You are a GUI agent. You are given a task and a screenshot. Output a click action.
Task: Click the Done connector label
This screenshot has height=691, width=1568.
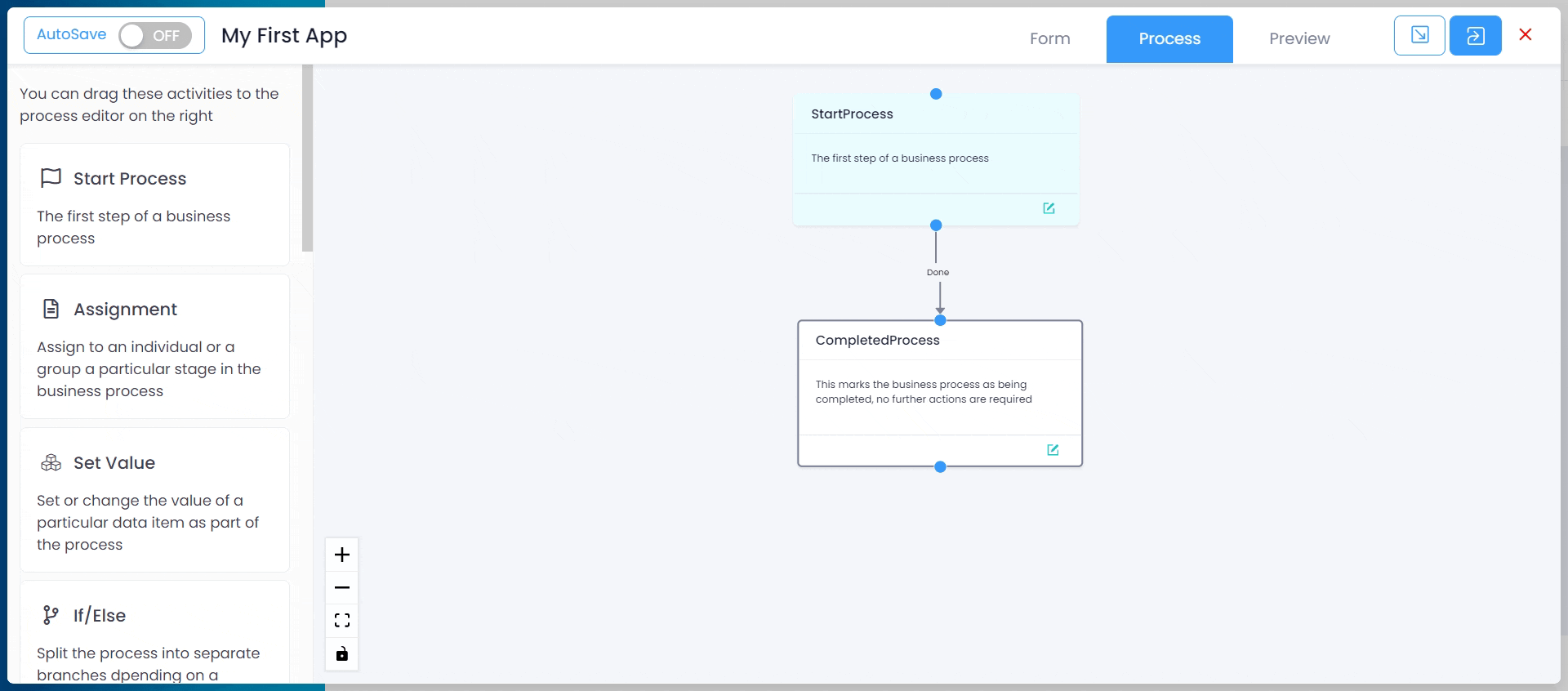coord(938,273)
